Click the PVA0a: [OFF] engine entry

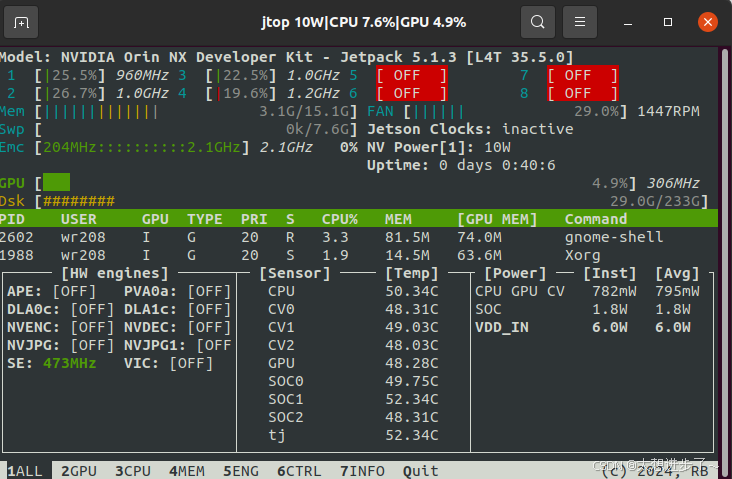click(177, 291)
